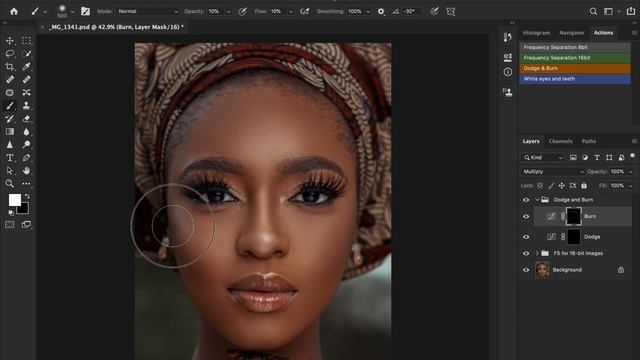
Task: Select the Spot Healing Brush tool
Action: [x=10, y=80]
